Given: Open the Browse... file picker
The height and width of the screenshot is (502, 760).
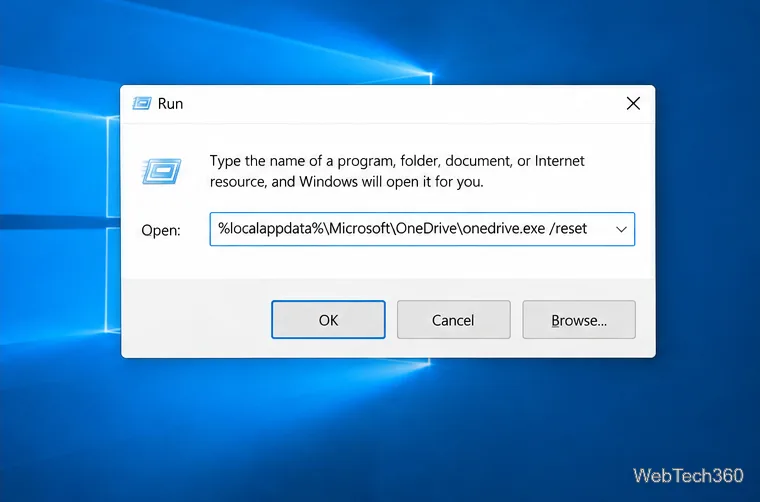Looking at the screenshot, I should click(x=579, y=320).
